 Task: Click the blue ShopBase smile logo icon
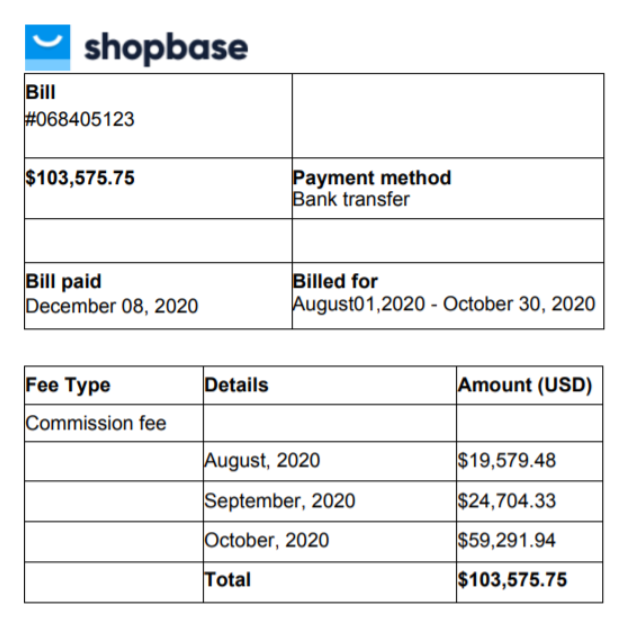pos(48,48)
